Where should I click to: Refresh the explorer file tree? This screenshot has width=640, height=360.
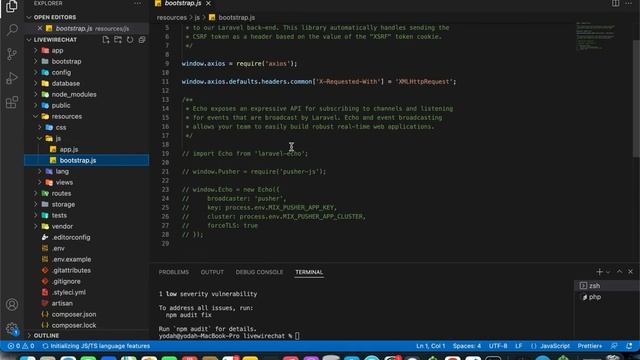click(130, 40)
